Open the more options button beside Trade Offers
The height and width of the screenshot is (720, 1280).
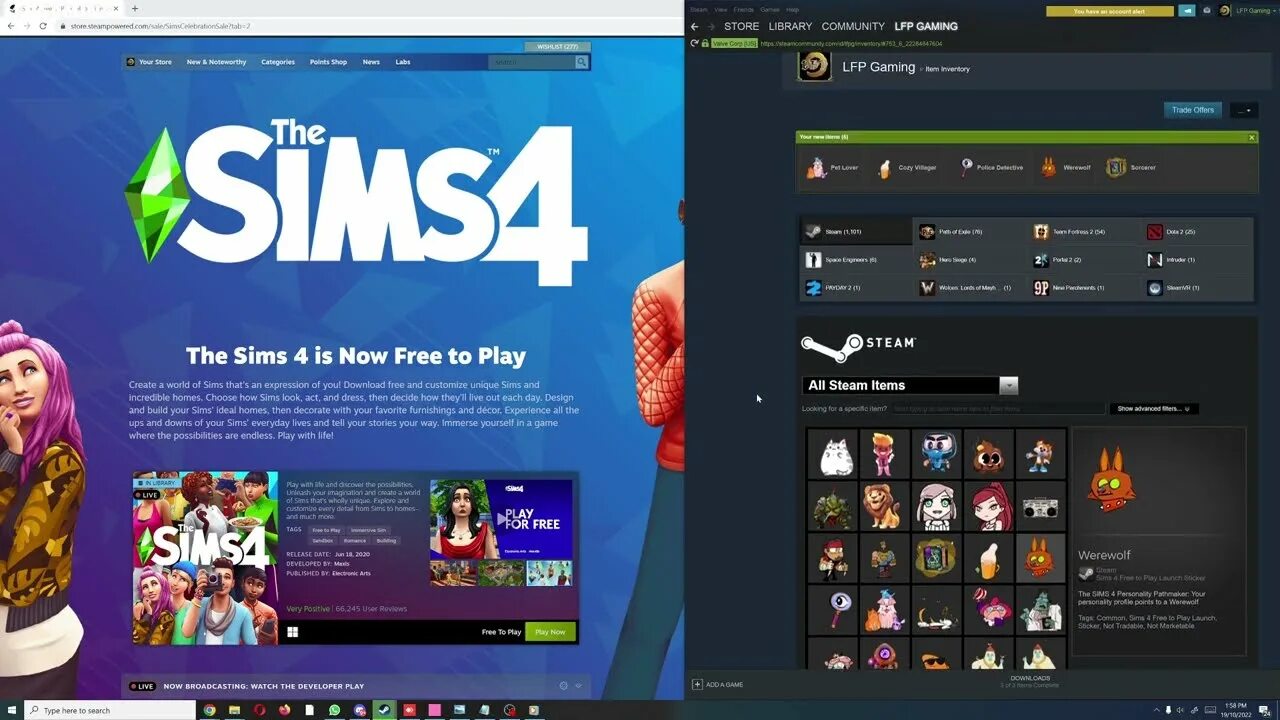(1244, 110)
